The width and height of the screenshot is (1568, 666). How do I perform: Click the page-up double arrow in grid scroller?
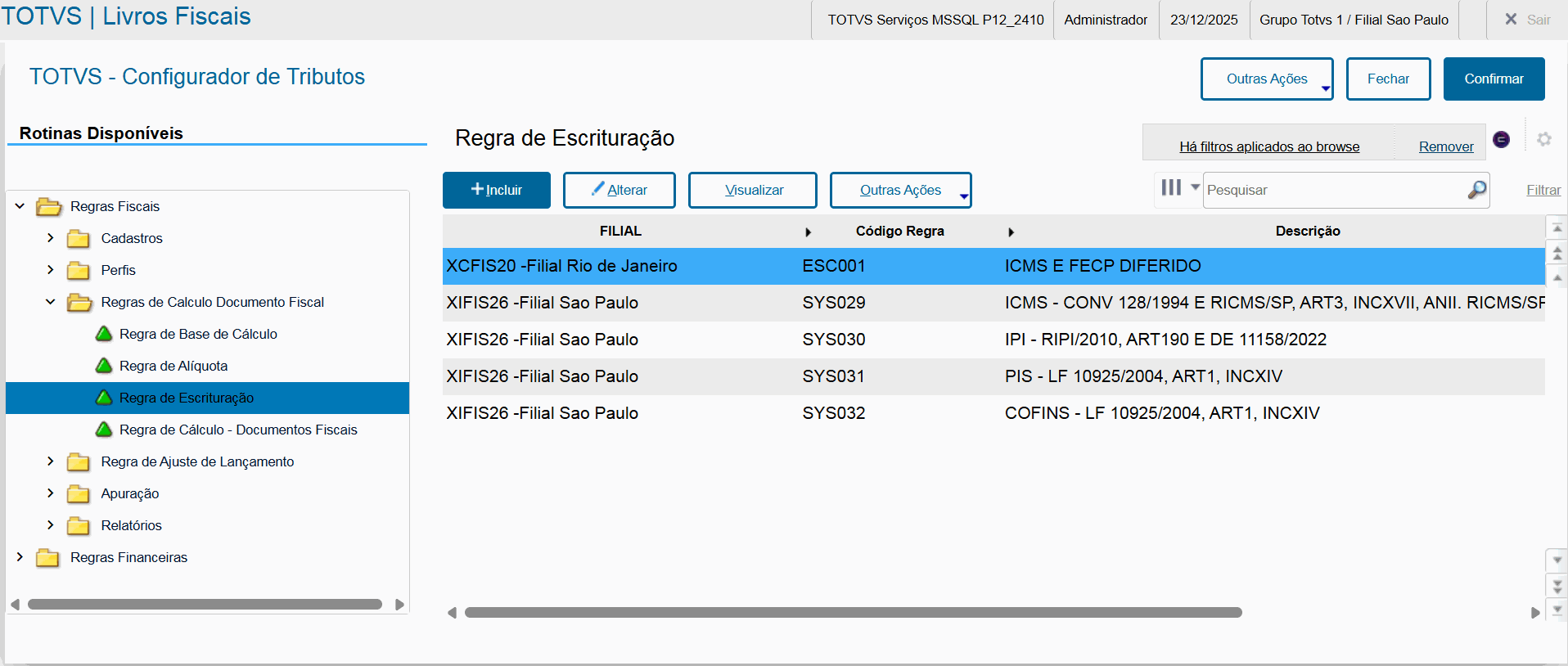pyautogui.click(x=1557, y=254)
